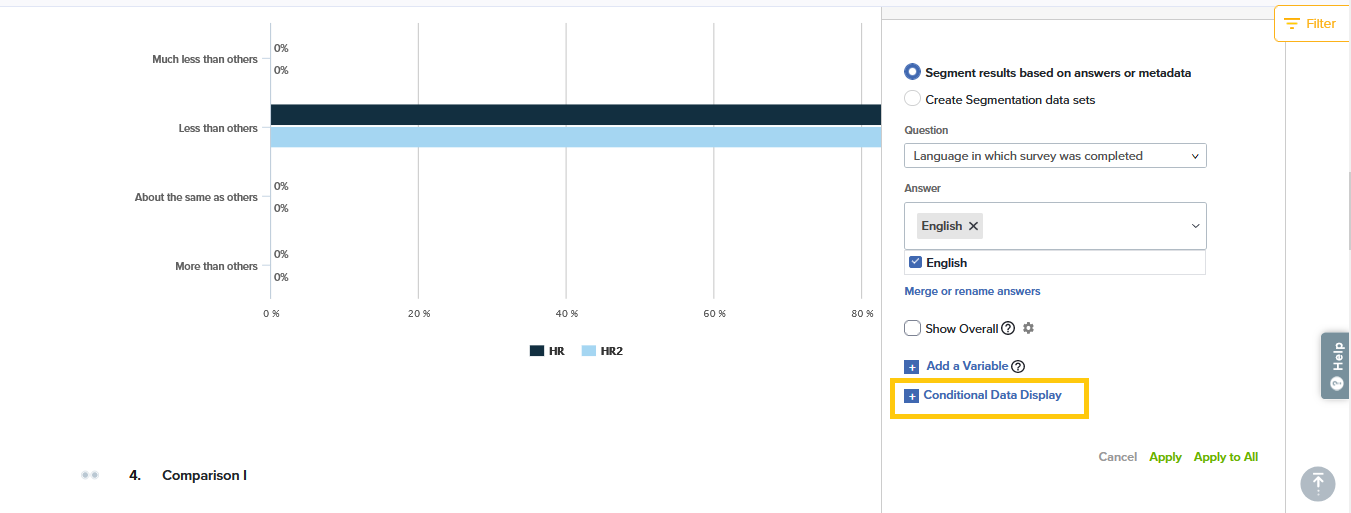Screen dimensions: 1351x513
Task: Expand Conditional Data Display section
Action: click(x=992, y=395)
